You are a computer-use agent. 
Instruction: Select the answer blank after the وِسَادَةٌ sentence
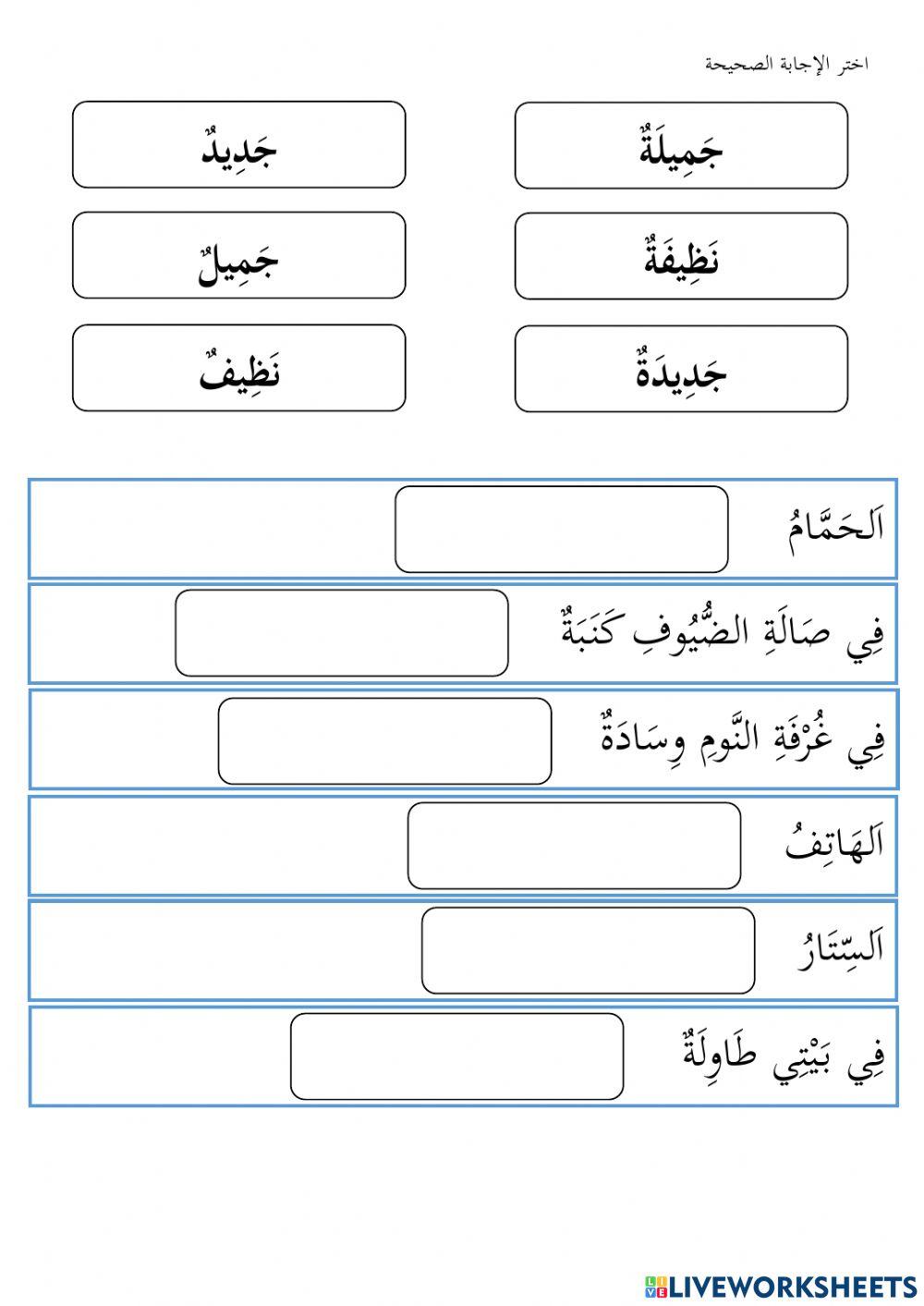point(384,741)
